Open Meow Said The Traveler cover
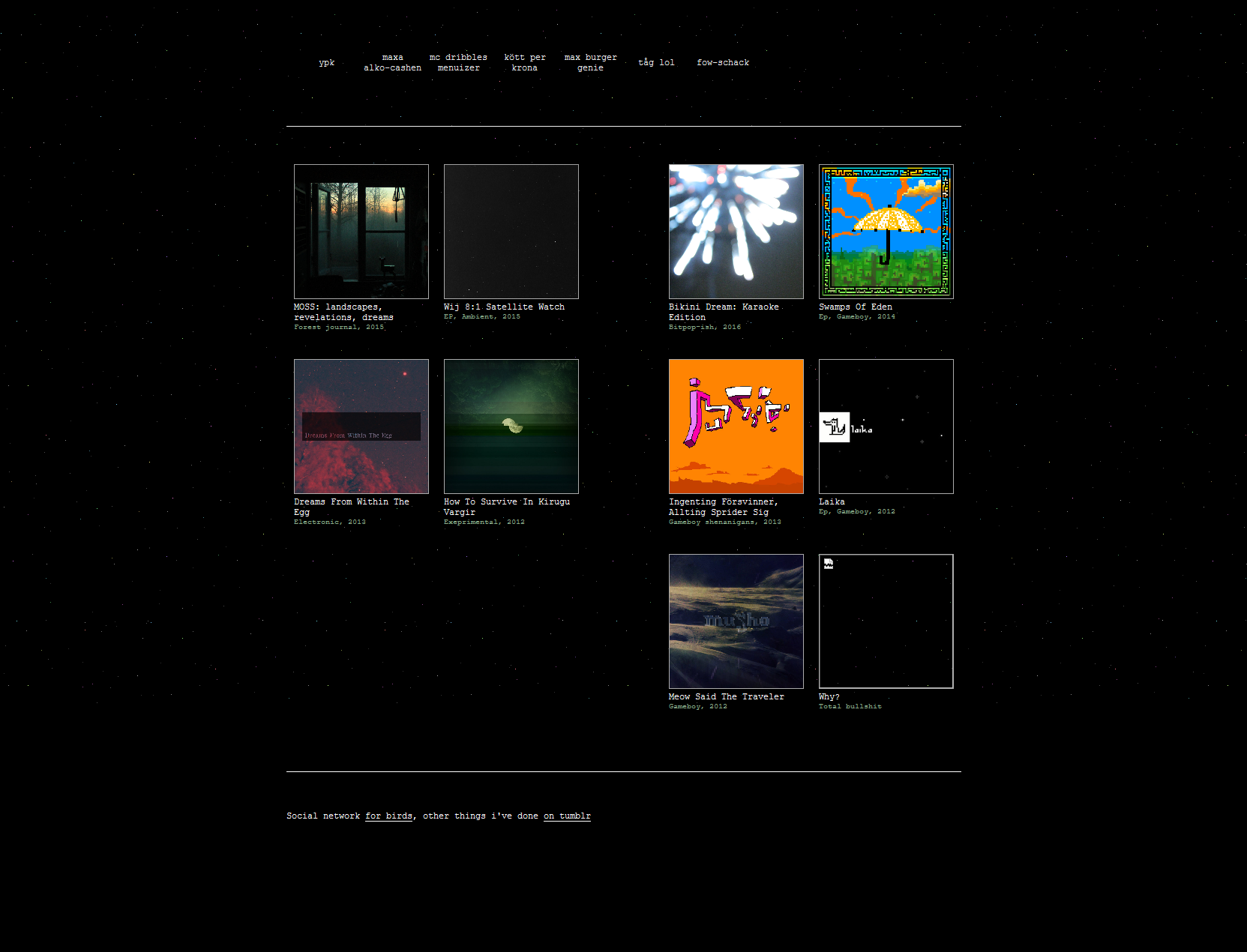Screen dimensions: 1247x952 pos(736,621)
